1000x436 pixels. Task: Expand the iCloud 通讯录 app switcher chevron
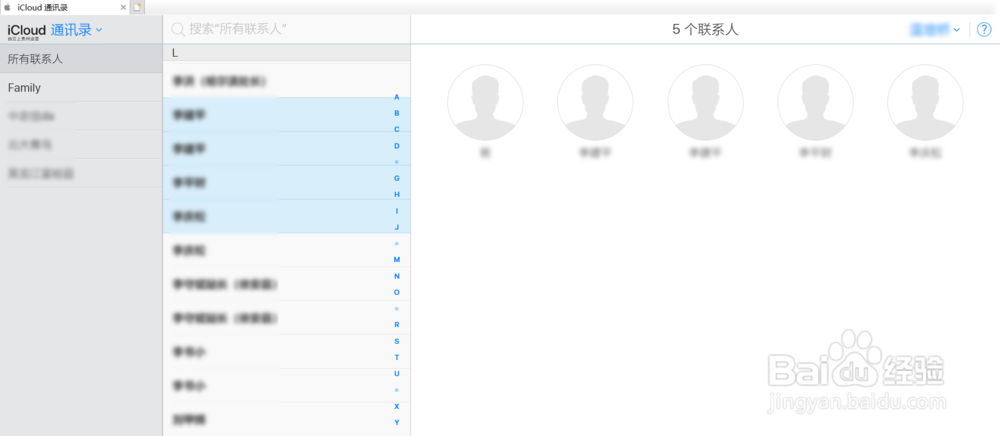[99, 30]
